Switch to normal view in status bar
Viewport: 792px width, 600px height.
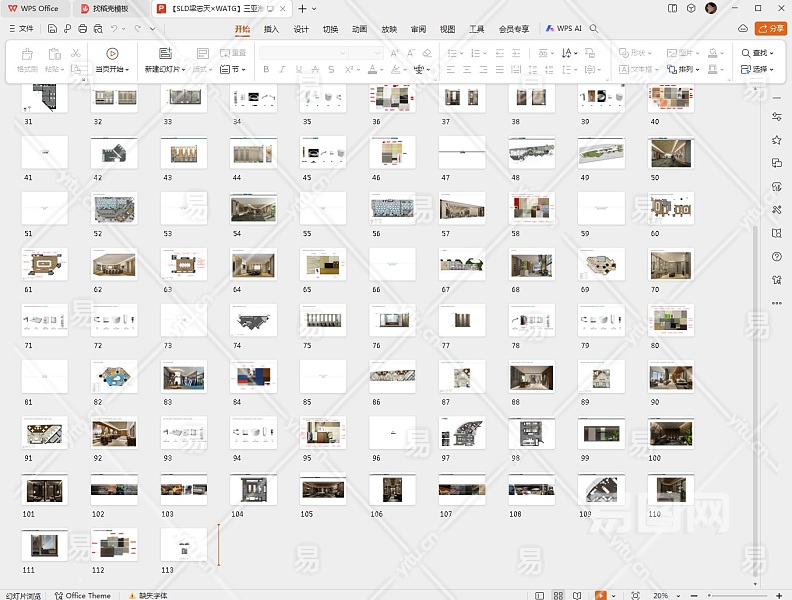[540, 595]
